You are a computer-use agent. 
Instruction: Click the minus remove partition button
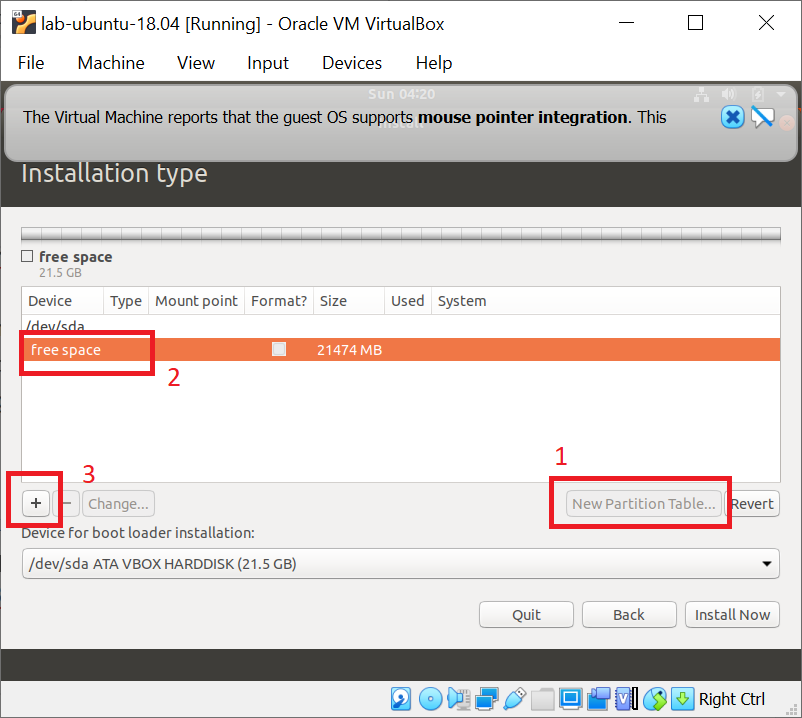tap(66, 503)
